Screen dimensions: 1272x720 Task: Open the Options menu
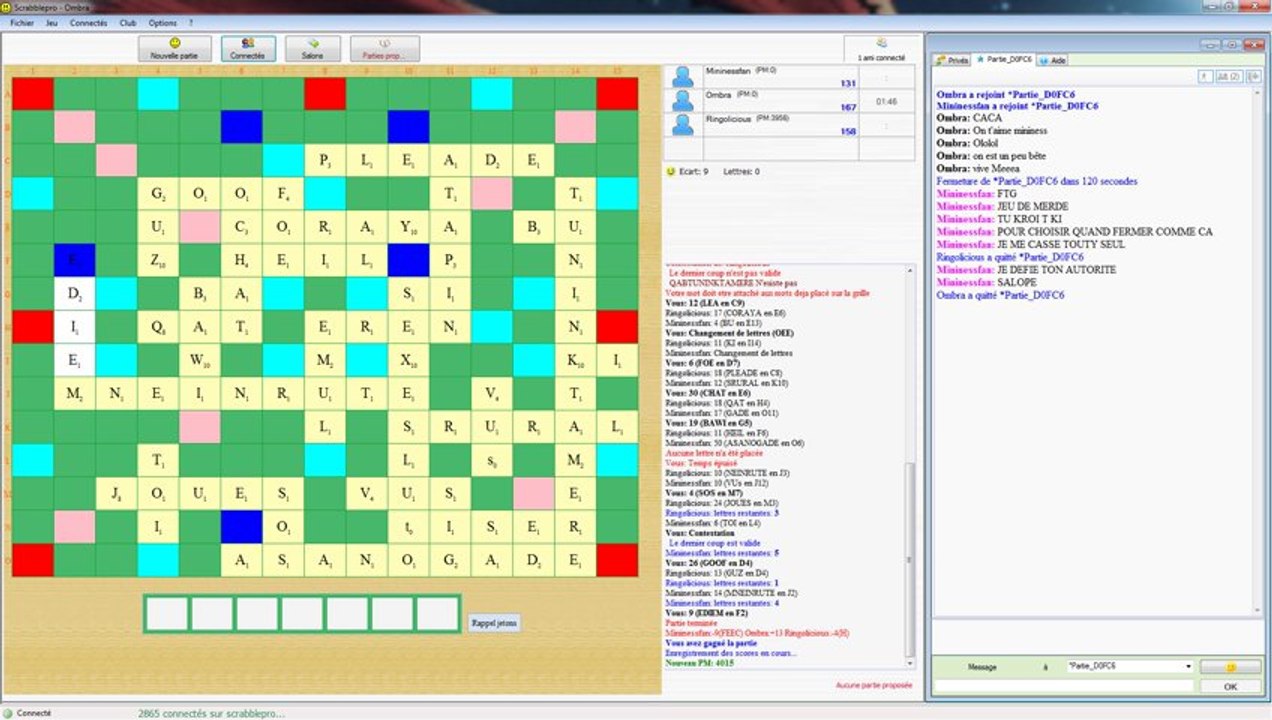click(162, 22)
